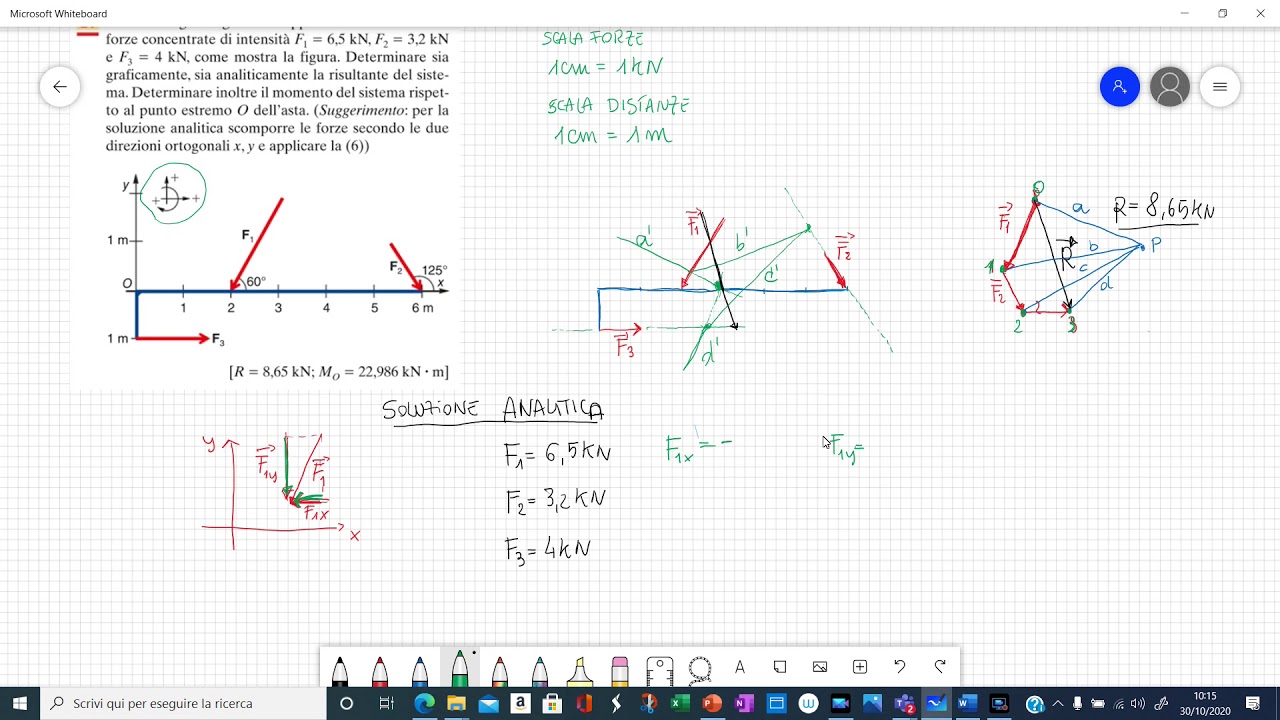Expand hidden system tray icons

coord(1058,704)
